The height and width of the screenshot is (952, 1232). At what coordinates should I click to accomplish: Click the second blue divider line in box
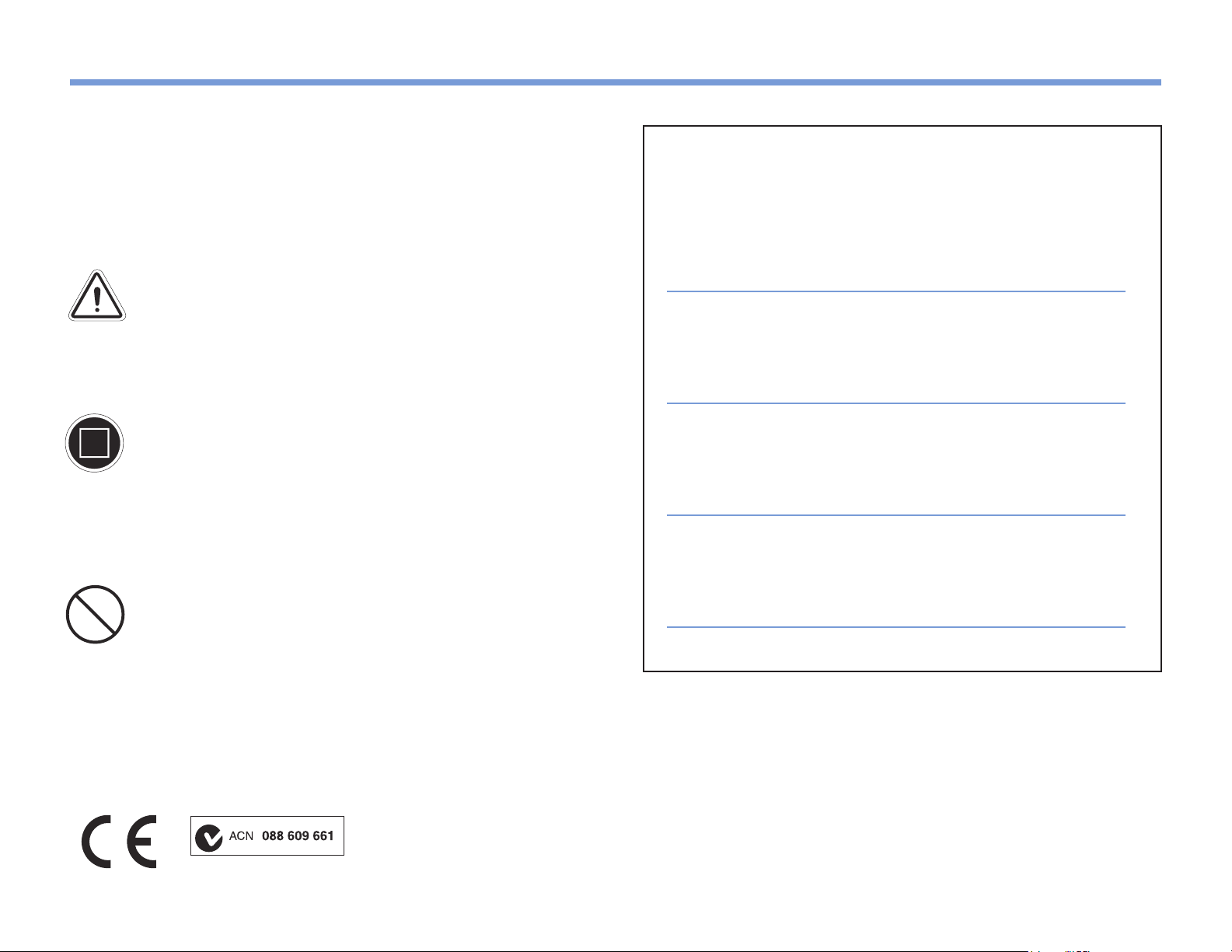point(895,403)
